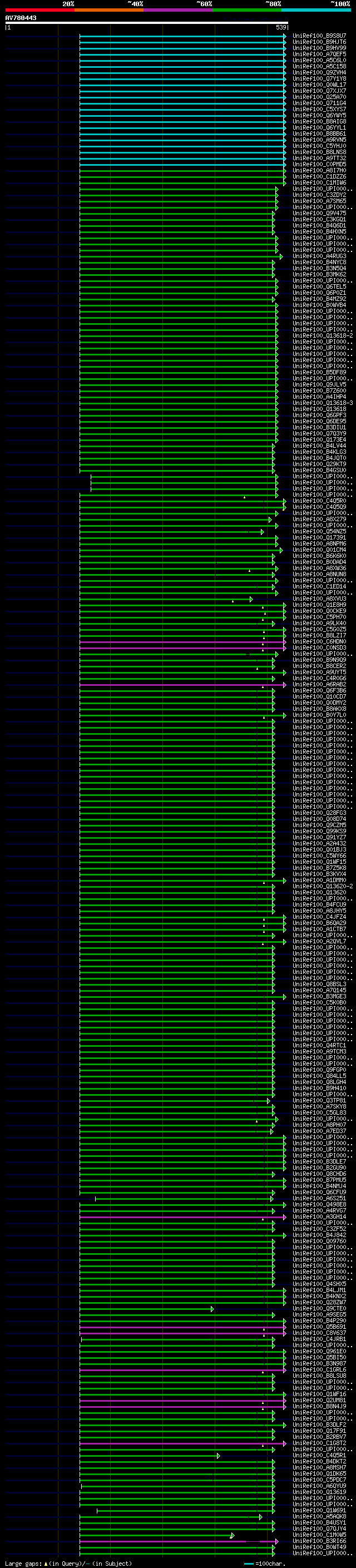Click the purple ~60% identity legend segment
Screen dimensions: 356x1568
(x=179, y=10)
